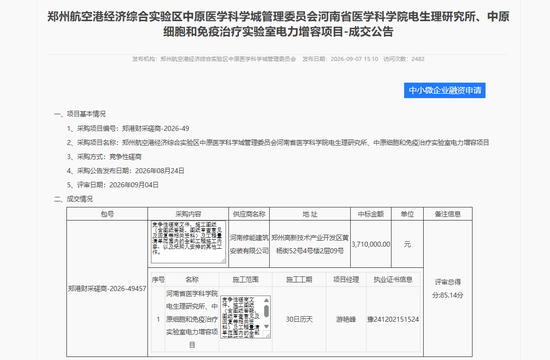The width and height of the screenshot is (550, 360).
Task: Click the 采购内容 column header
Action: click(x=188, y=214)
